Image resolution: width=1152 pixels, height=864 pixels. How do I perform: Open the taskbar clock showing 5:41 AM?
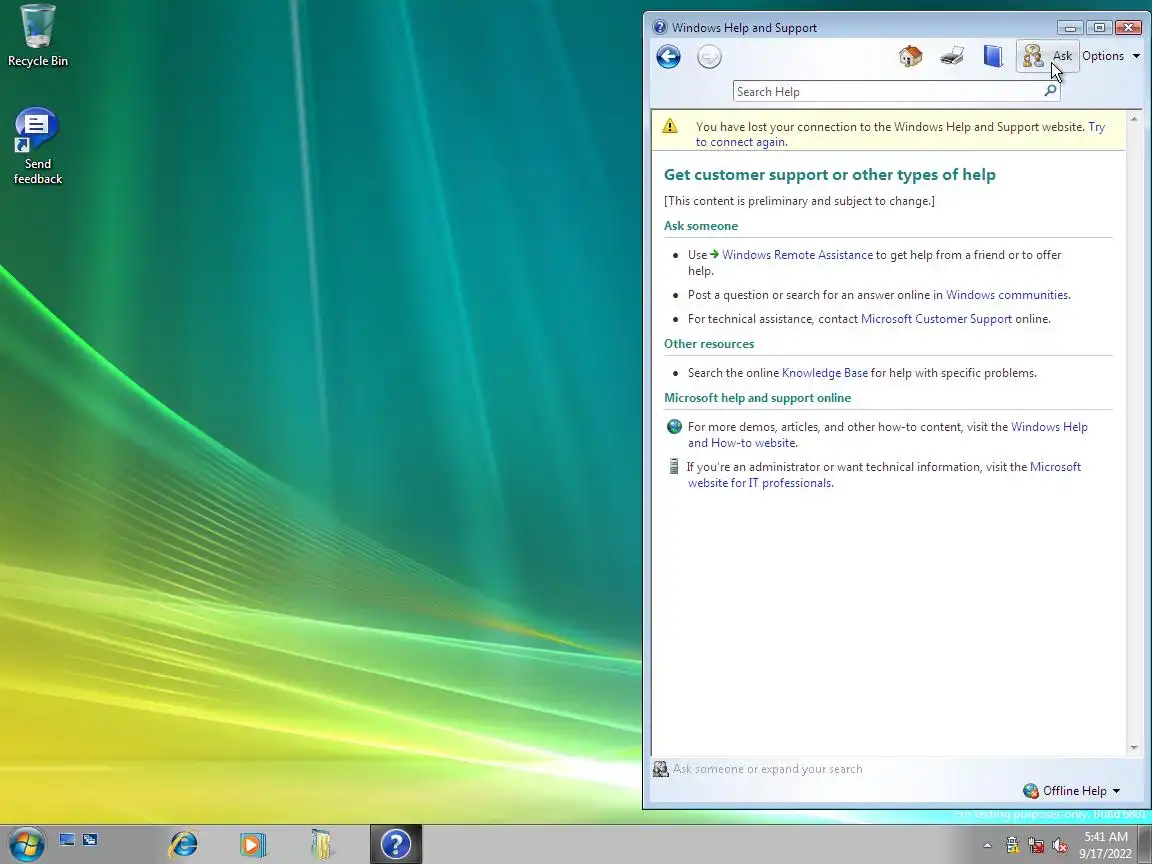click(x=1106, y=845)
